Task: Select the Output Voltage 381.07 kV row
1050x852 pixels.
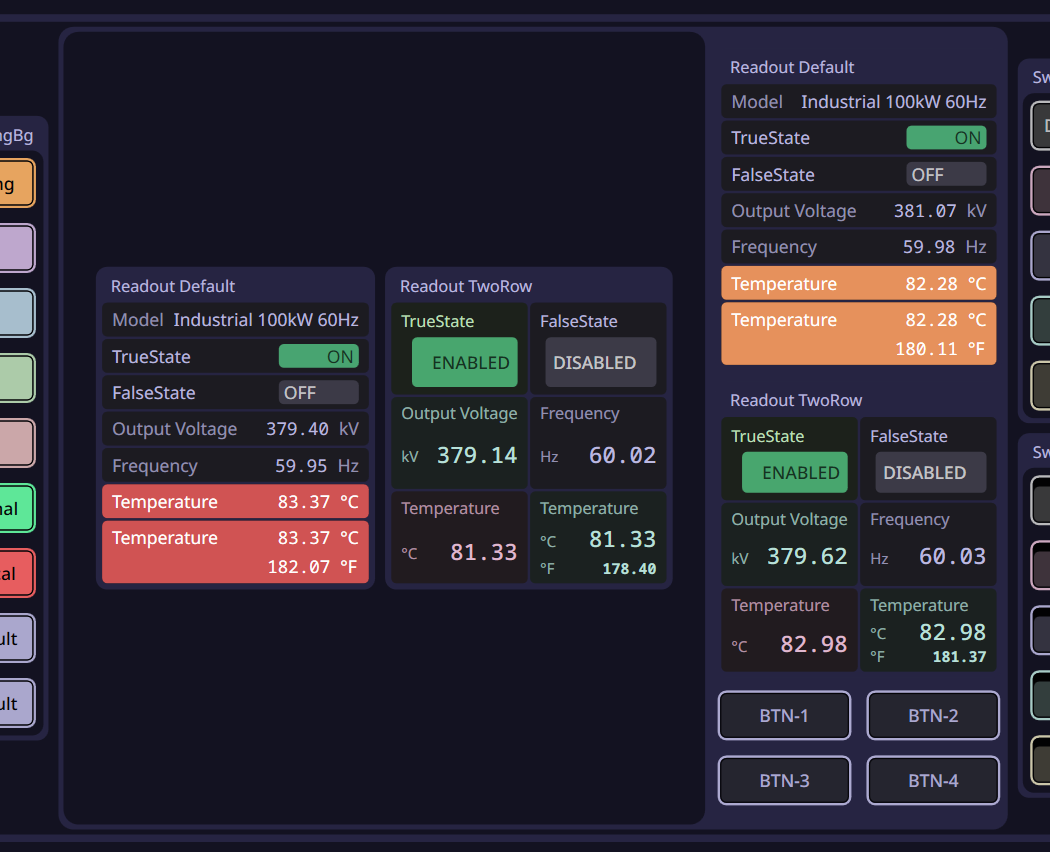Action: [858, 211]
